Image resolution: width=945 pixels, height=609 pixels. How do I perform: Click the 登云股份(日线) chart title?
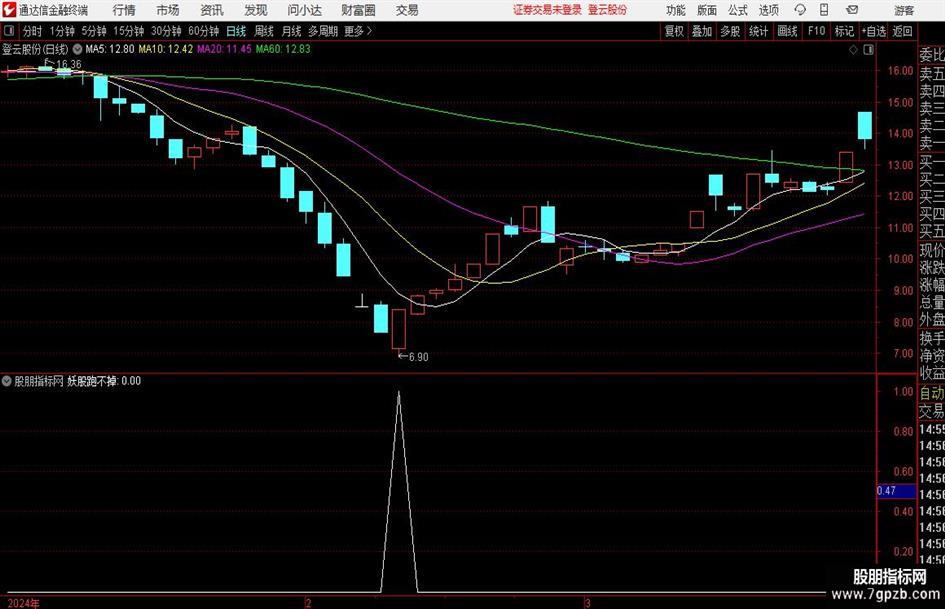36,49
